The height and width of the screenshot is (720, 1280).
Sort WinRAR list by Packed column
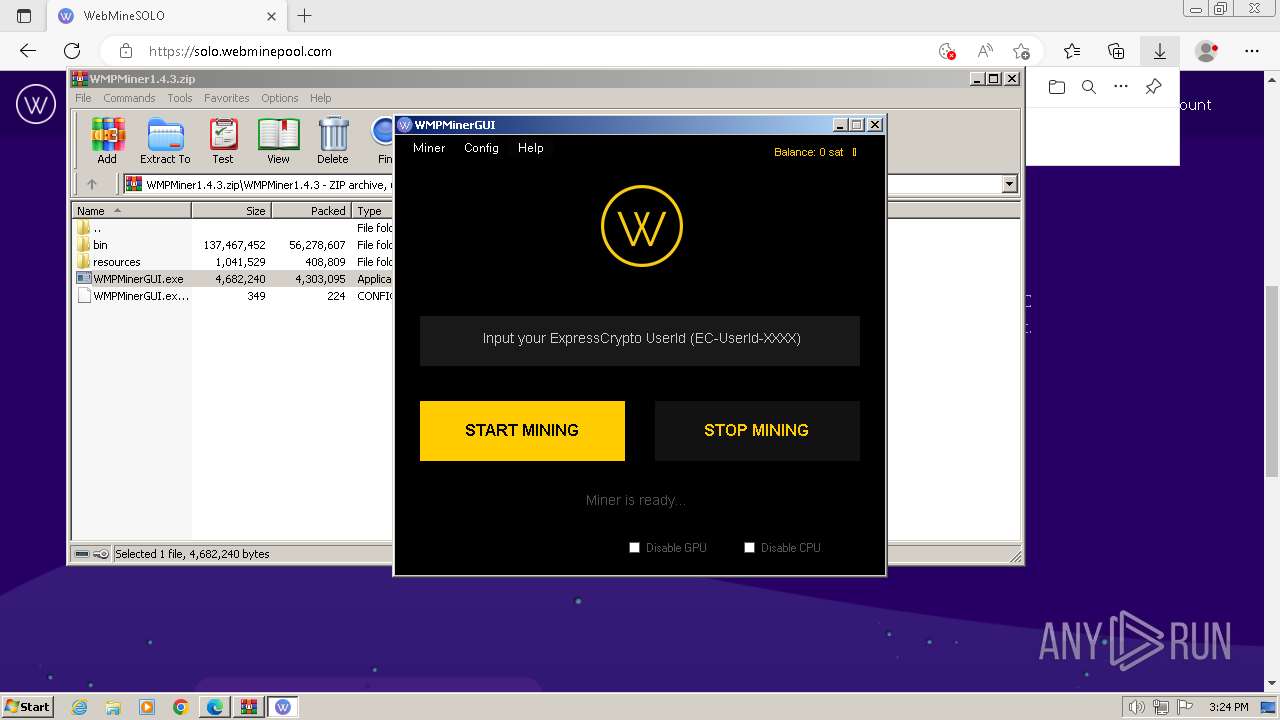click(x=312, y=211)
